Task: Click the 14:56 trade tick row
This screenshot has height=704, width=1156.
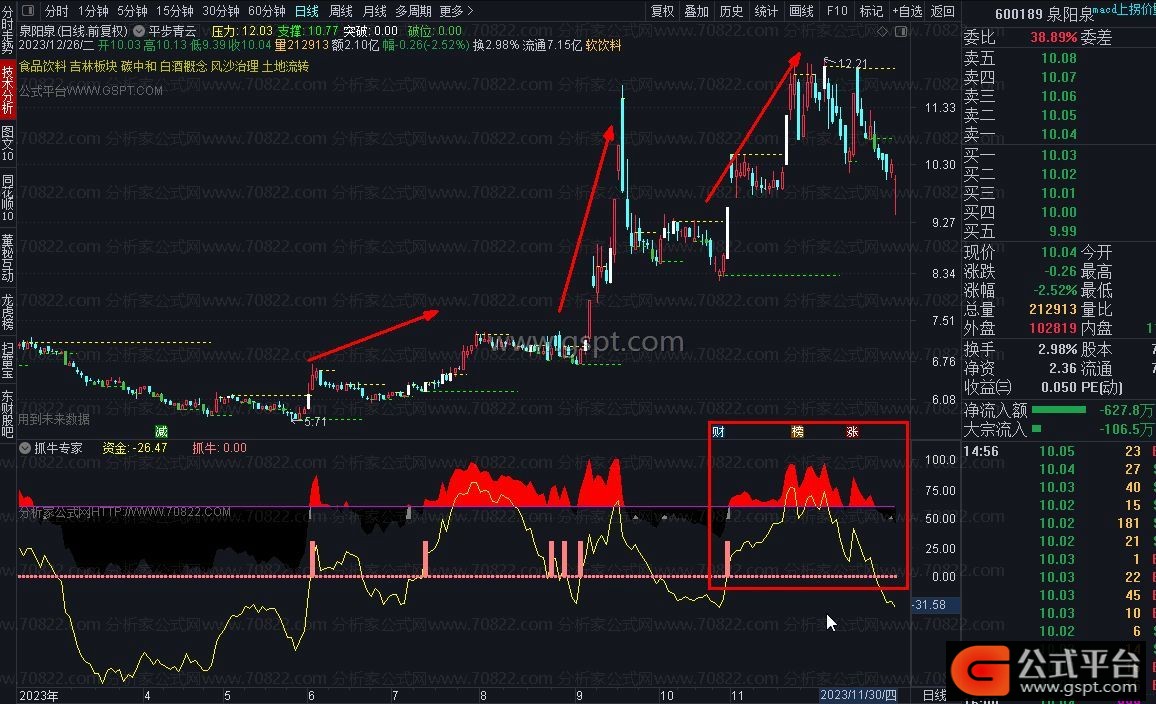Action: point(1059,451)
